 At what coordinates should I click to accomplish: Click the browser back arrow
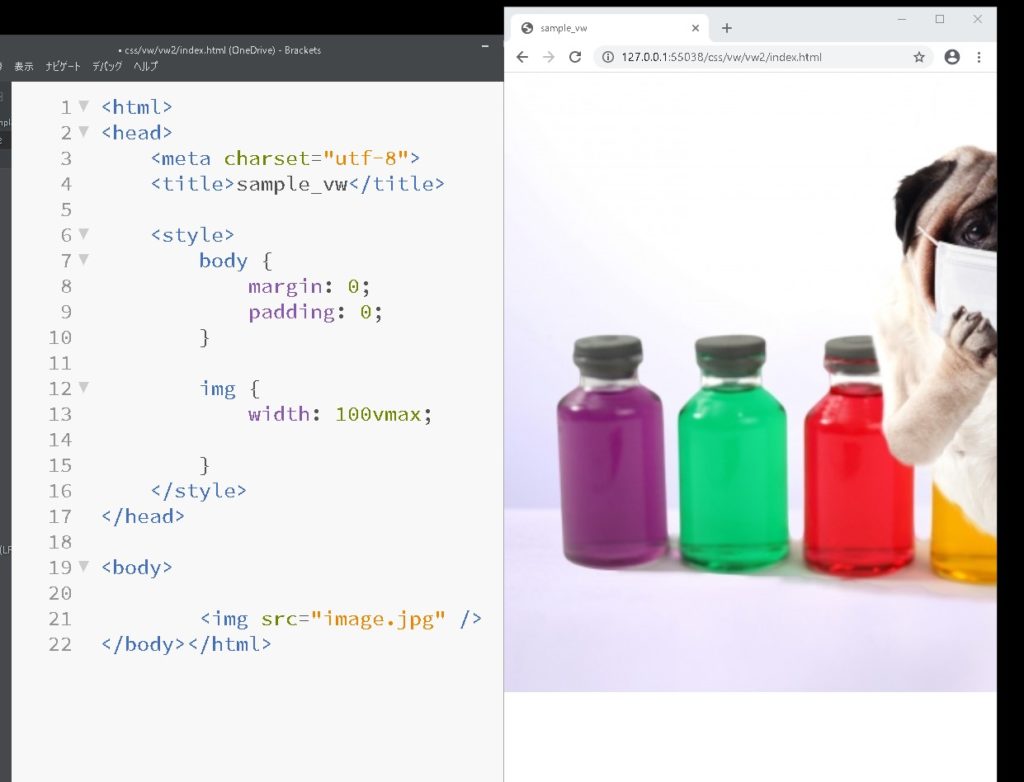(522, 57)
